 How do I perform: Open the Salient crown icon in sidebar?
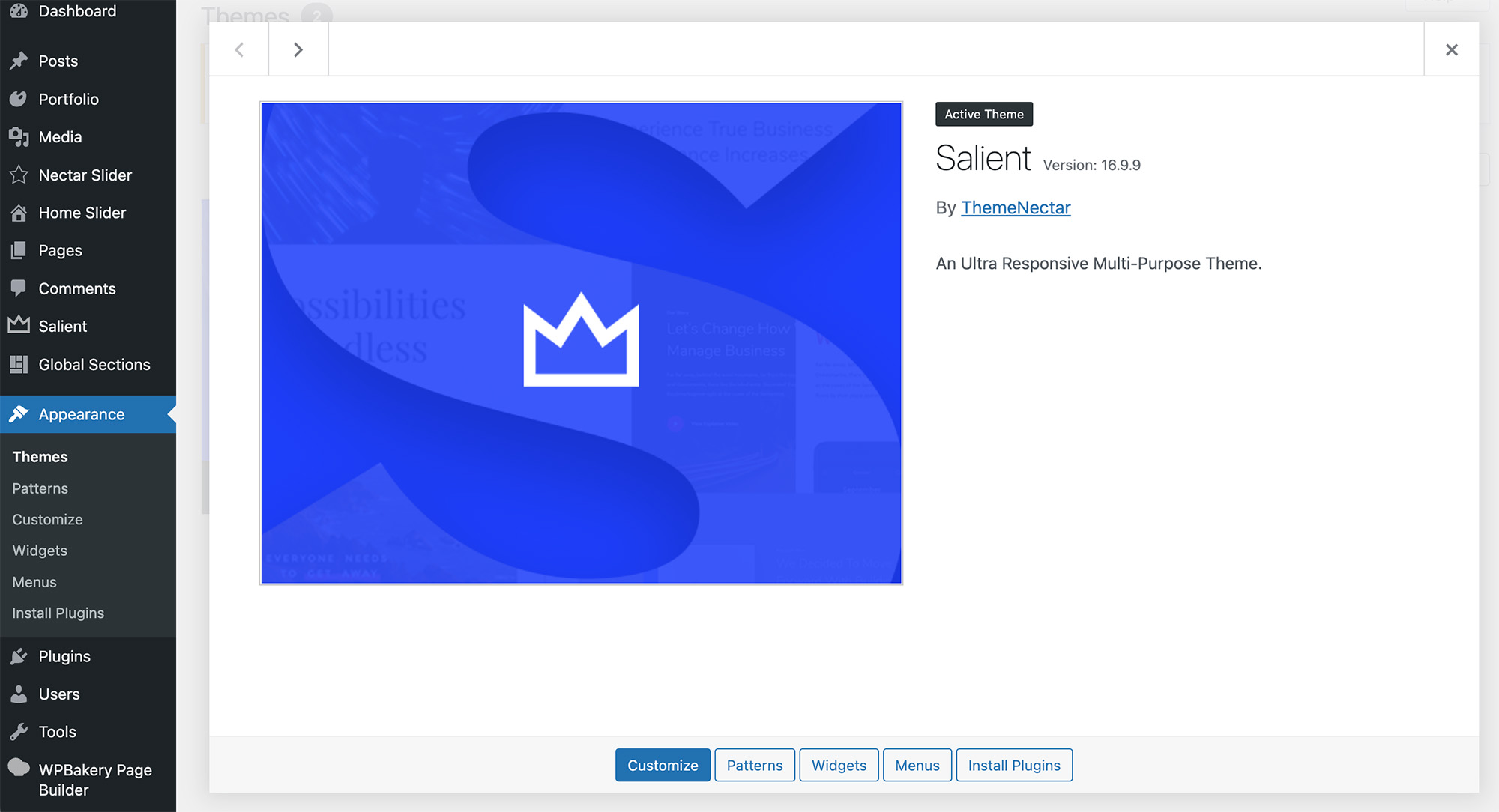tap(19, 326)
